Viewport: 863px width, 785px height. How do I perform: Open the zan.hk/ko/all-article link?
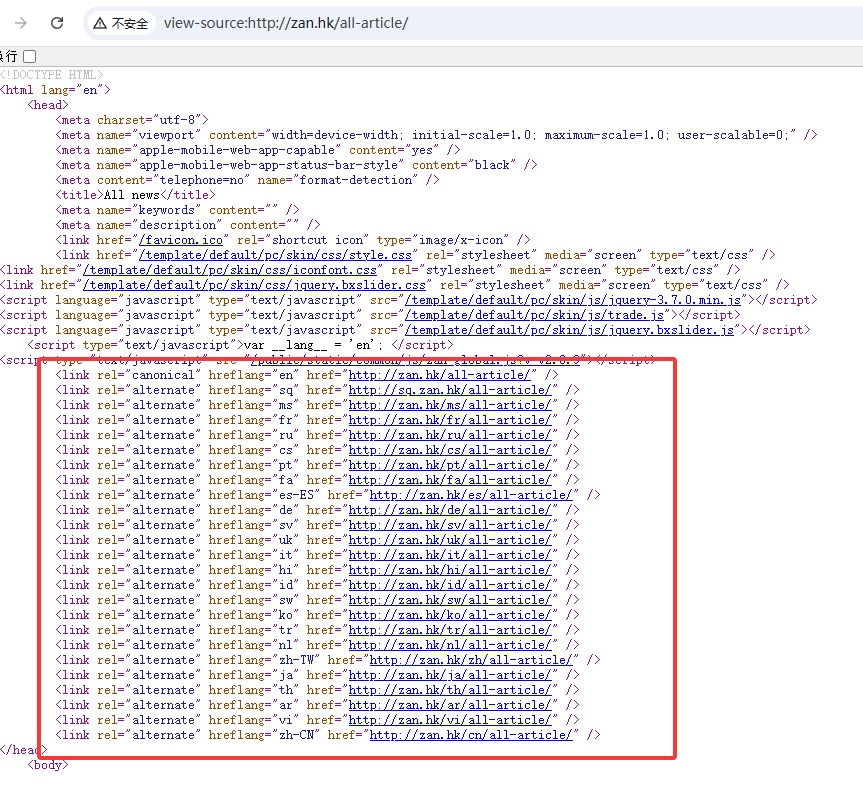pyautogui.click(x=450, y=615)
